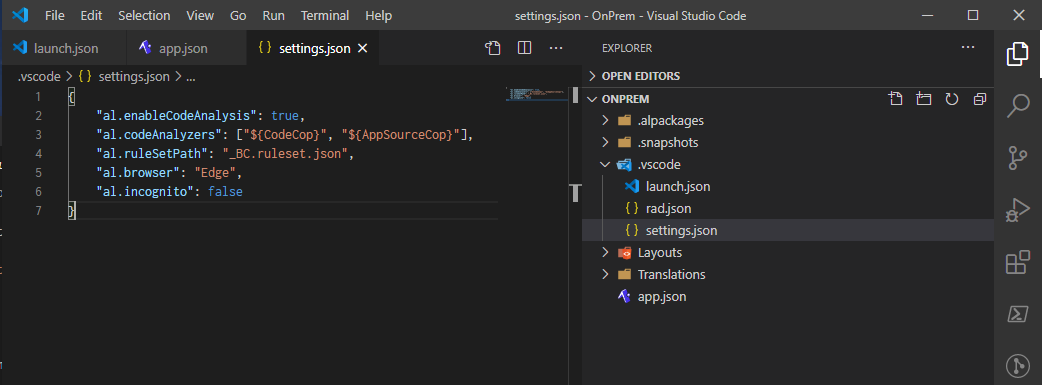
Task: Click the .vscode breadcrumb segment
Action: [x=39, y=76]
